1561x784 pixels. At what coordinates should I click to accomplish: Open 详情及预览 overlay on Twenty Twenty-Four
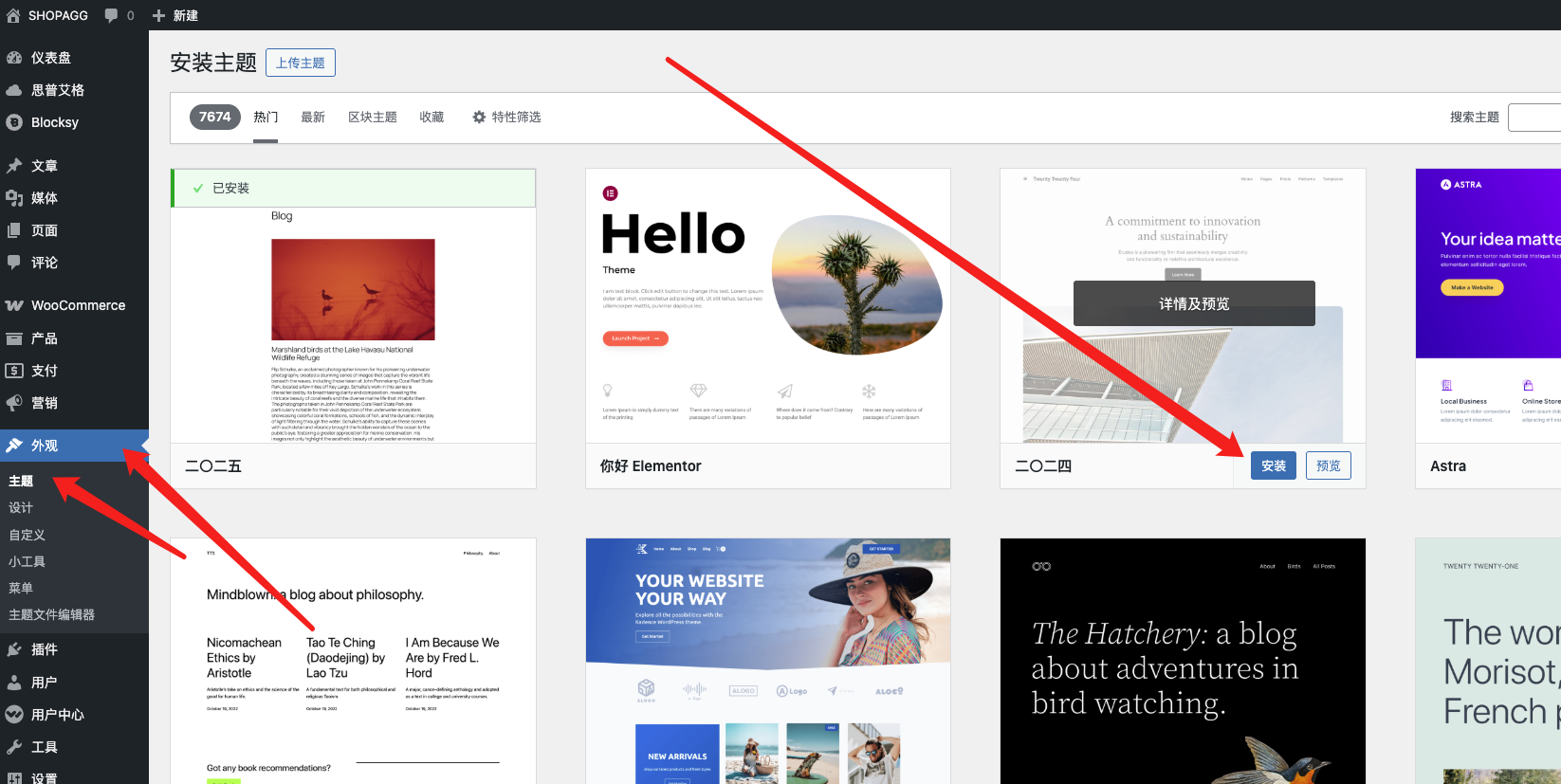point(1194,303)
